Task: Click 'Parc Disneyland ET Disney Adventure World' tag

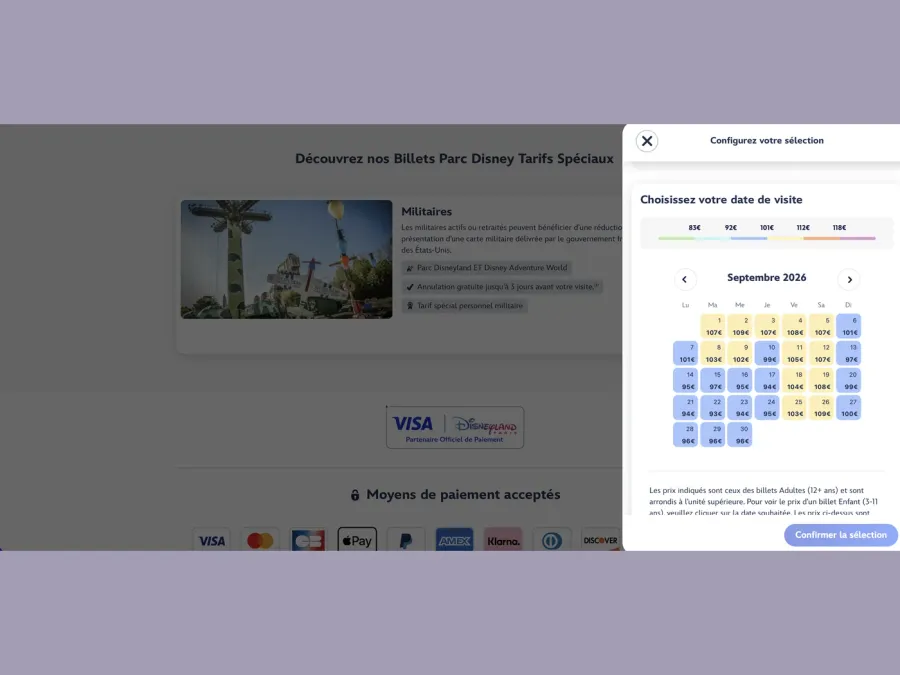Action: click(487, 268)
